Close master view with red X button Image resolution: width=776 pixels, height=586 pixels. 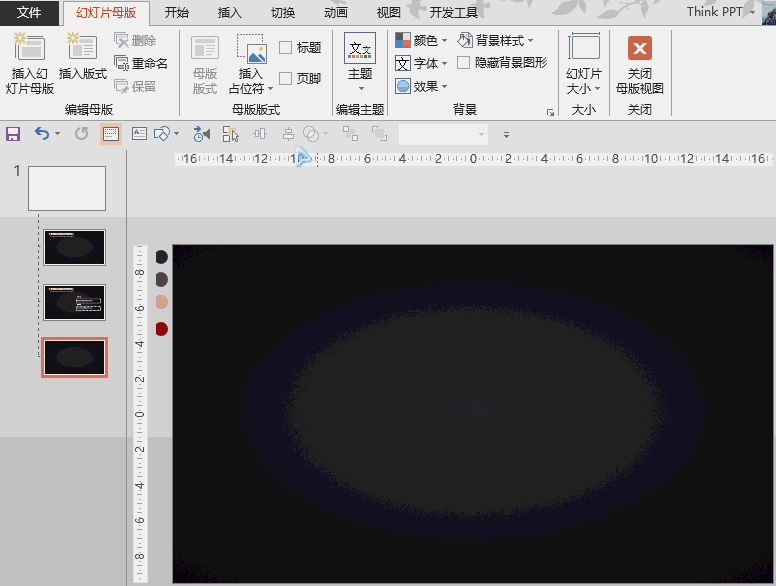point(639,63)
